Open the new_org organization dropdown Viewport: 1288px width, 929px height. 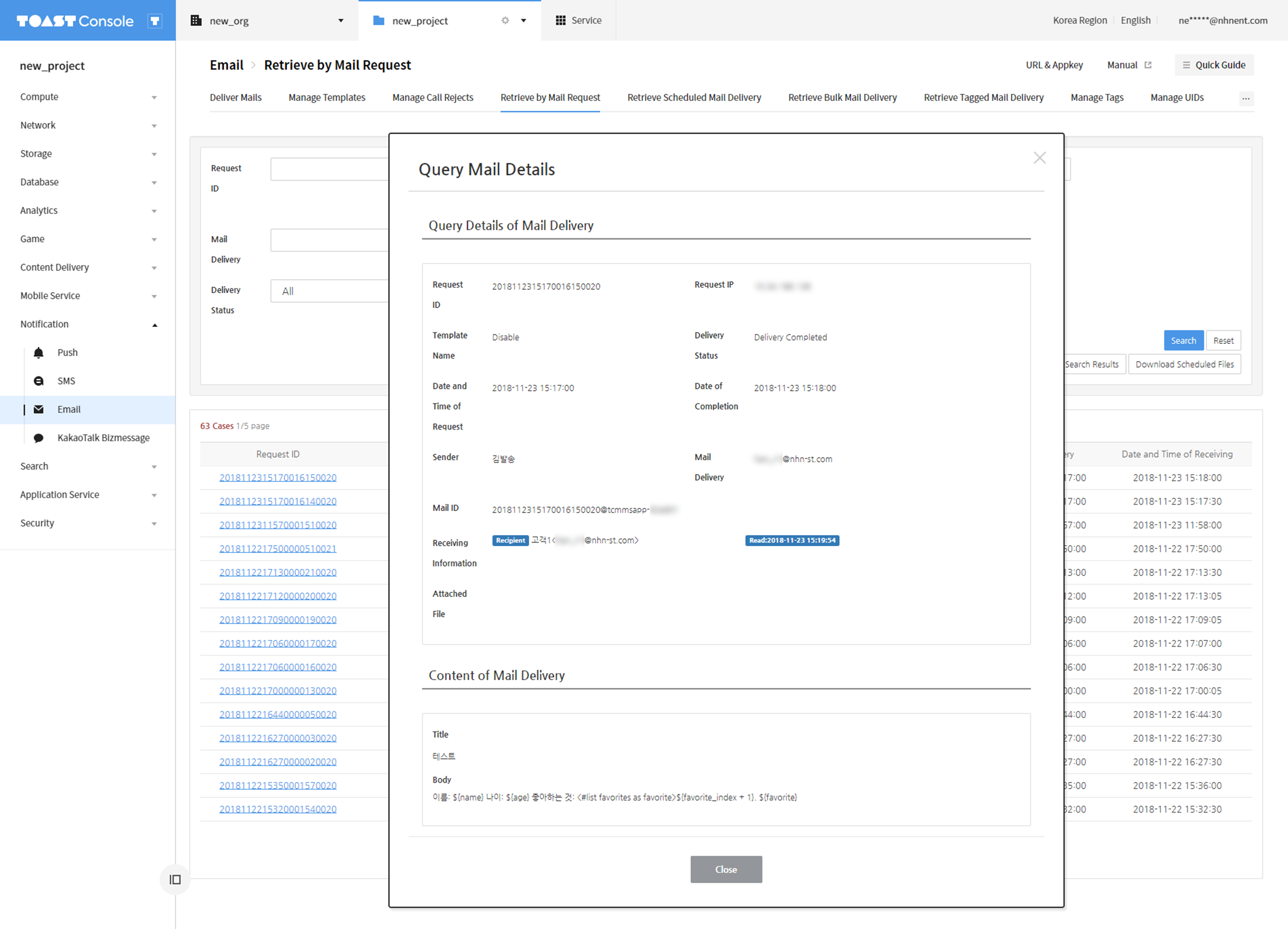pyautogui.click(x=340, y=20)
